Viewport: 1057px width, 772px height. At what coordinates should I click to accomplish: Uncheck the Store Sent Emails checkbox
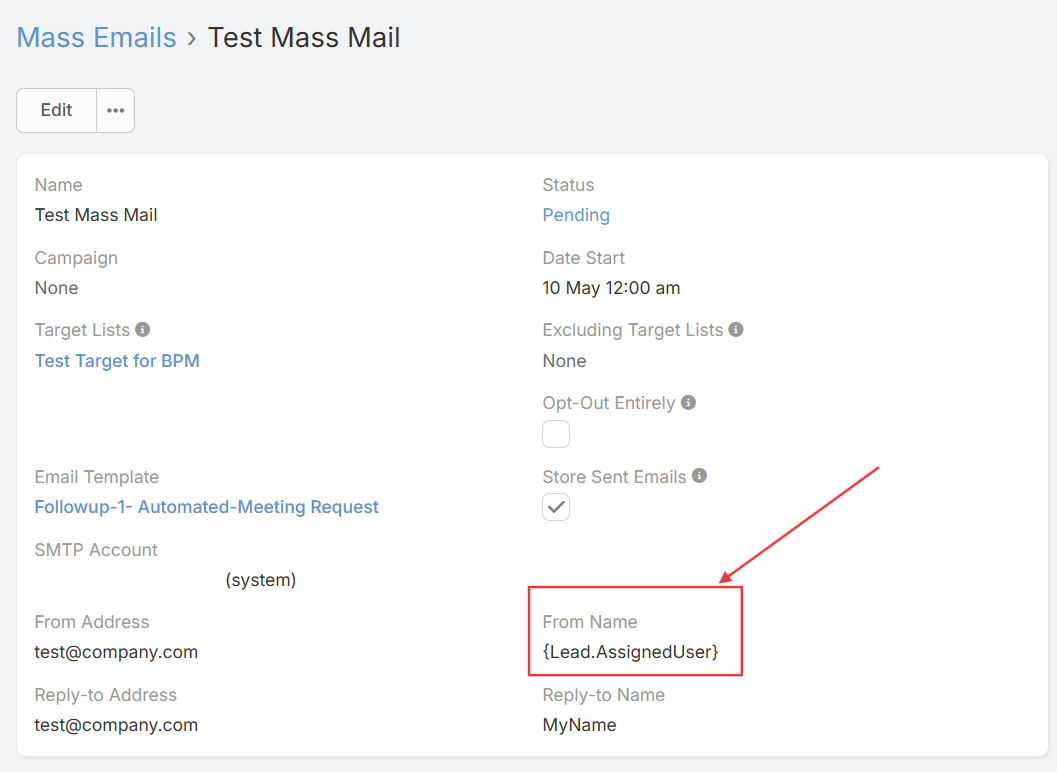point(556,507)
